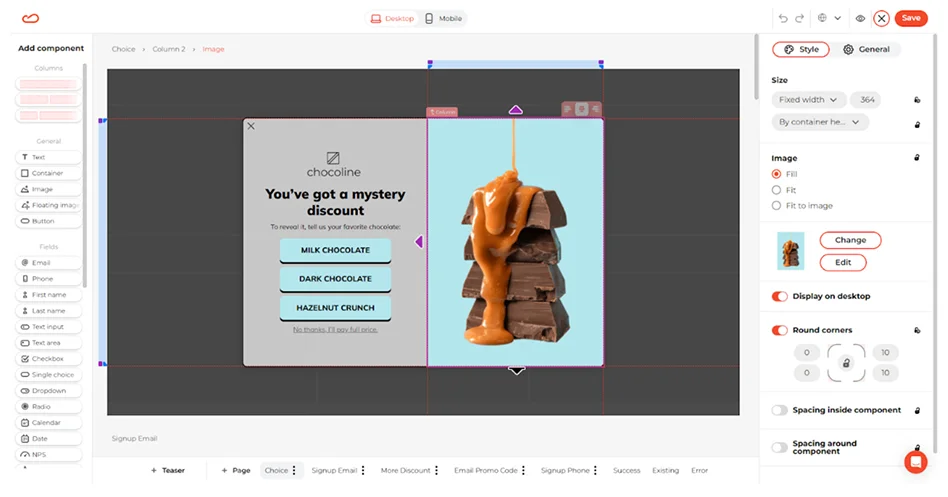The height and width of the screenshot is (497, 948).
Task: Click the Save button
Action: (x=910, y=18)
